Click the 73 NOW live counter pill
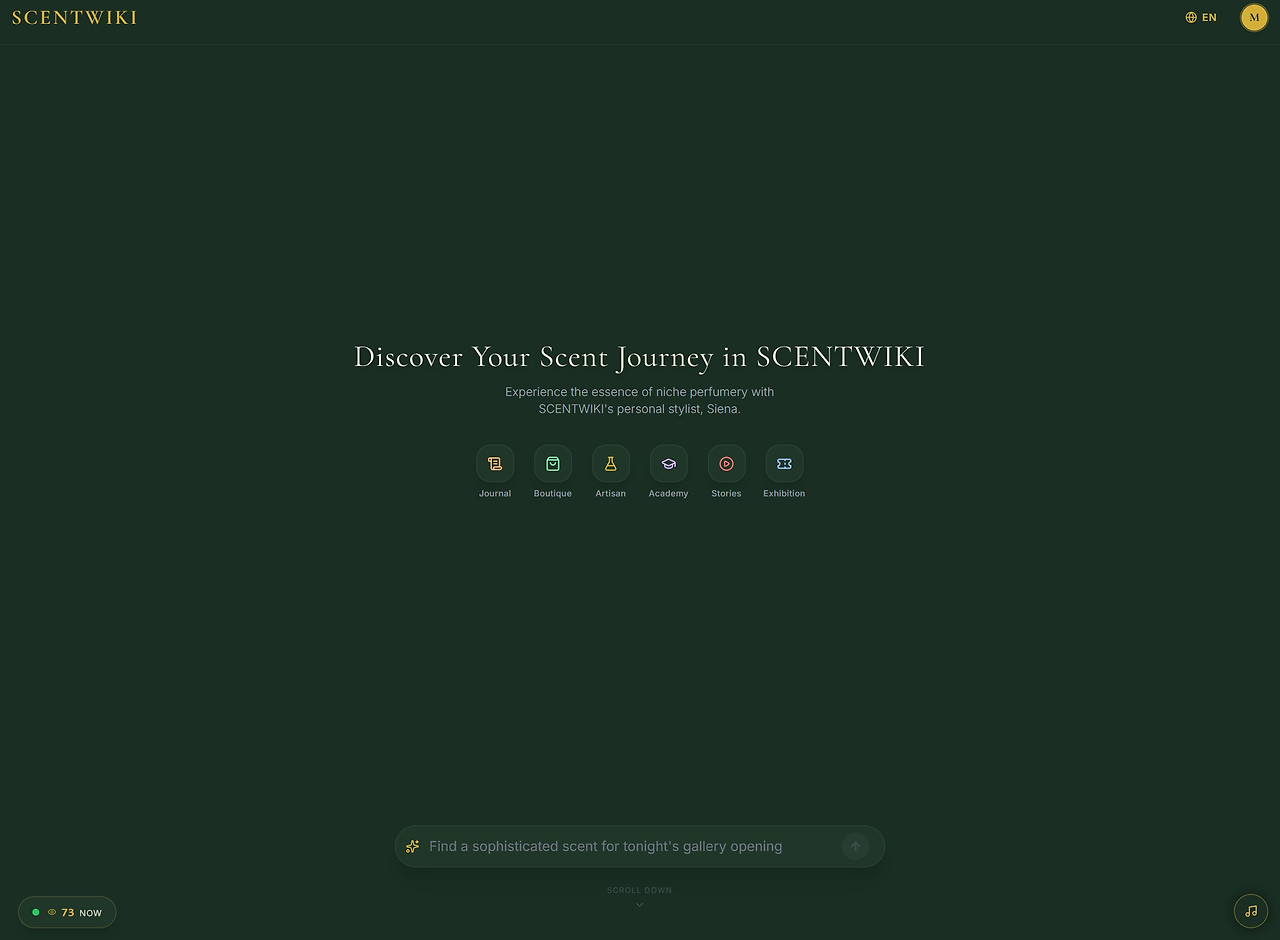1280x940 pixels. [x=67, y=912]
